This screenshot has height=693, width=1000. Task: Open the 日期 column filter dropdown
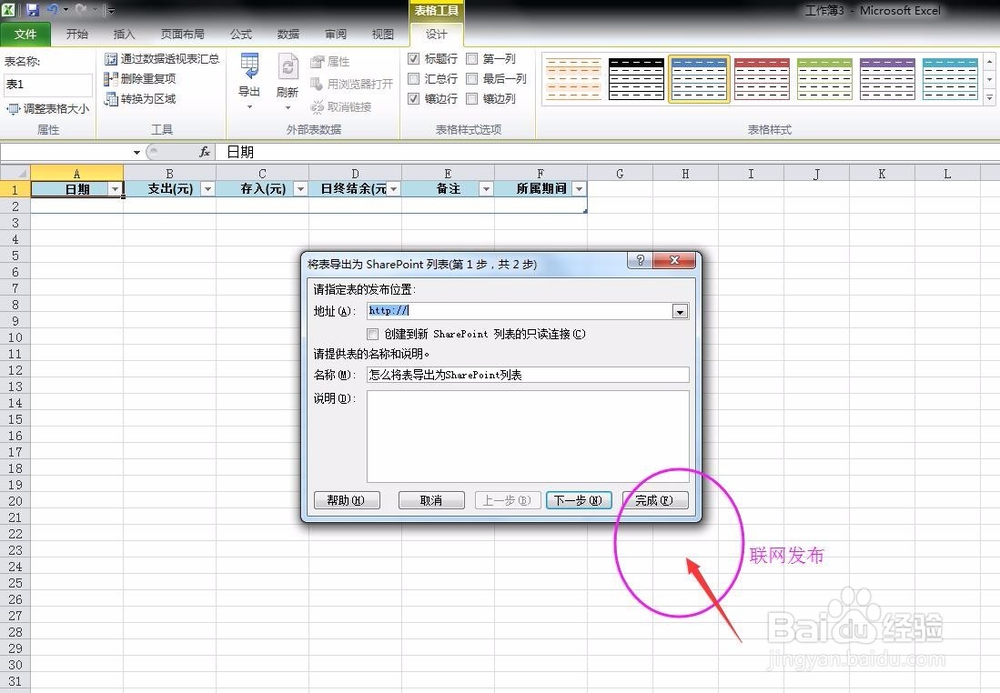(115, 189)
